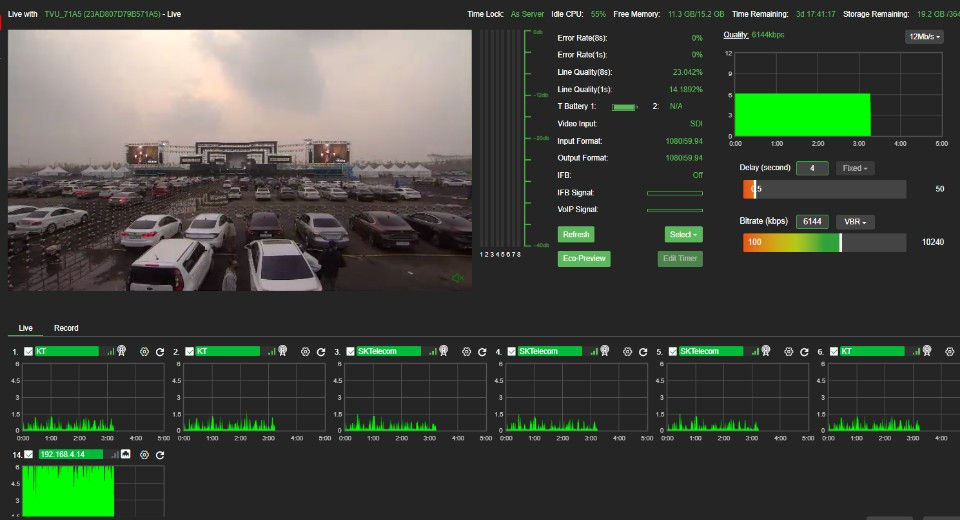This screenshot has height=520, width=960.
Task: Uncheck connection 4 SKTelecom checkbox
Action: pos(511,352)
